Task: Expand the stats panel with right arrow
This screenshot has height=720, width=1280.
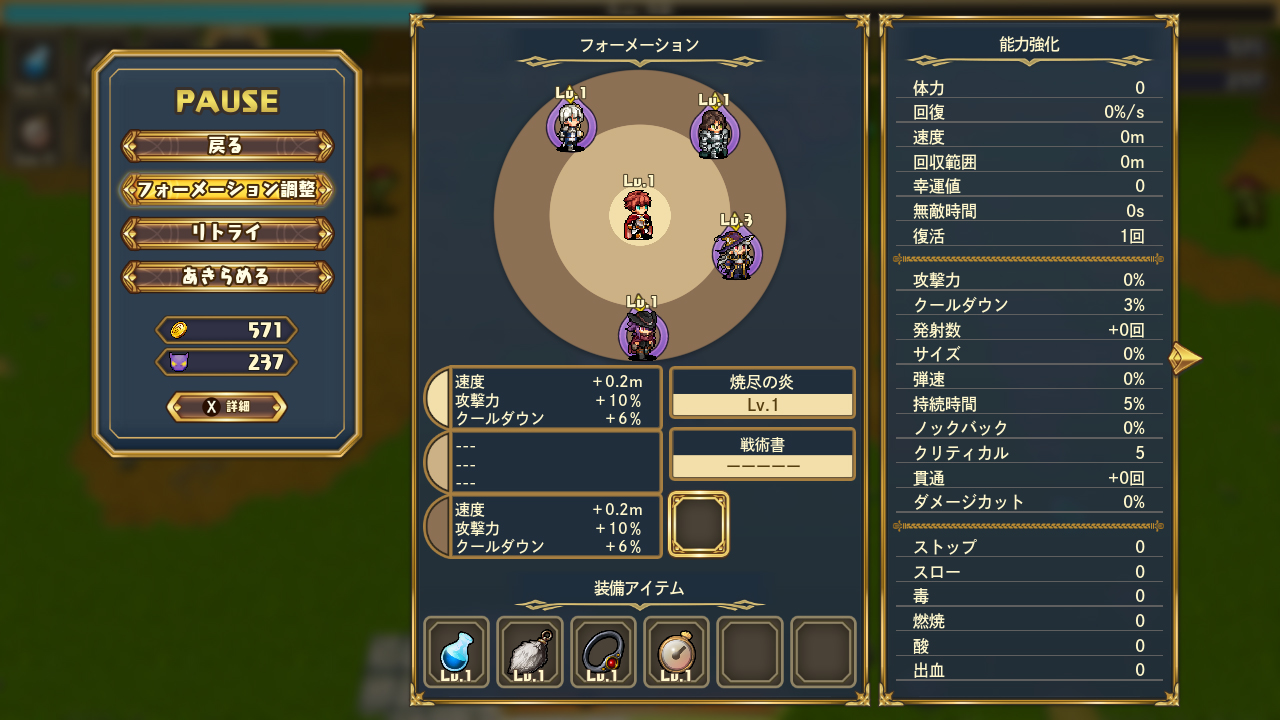Action: coord(1186,357)
